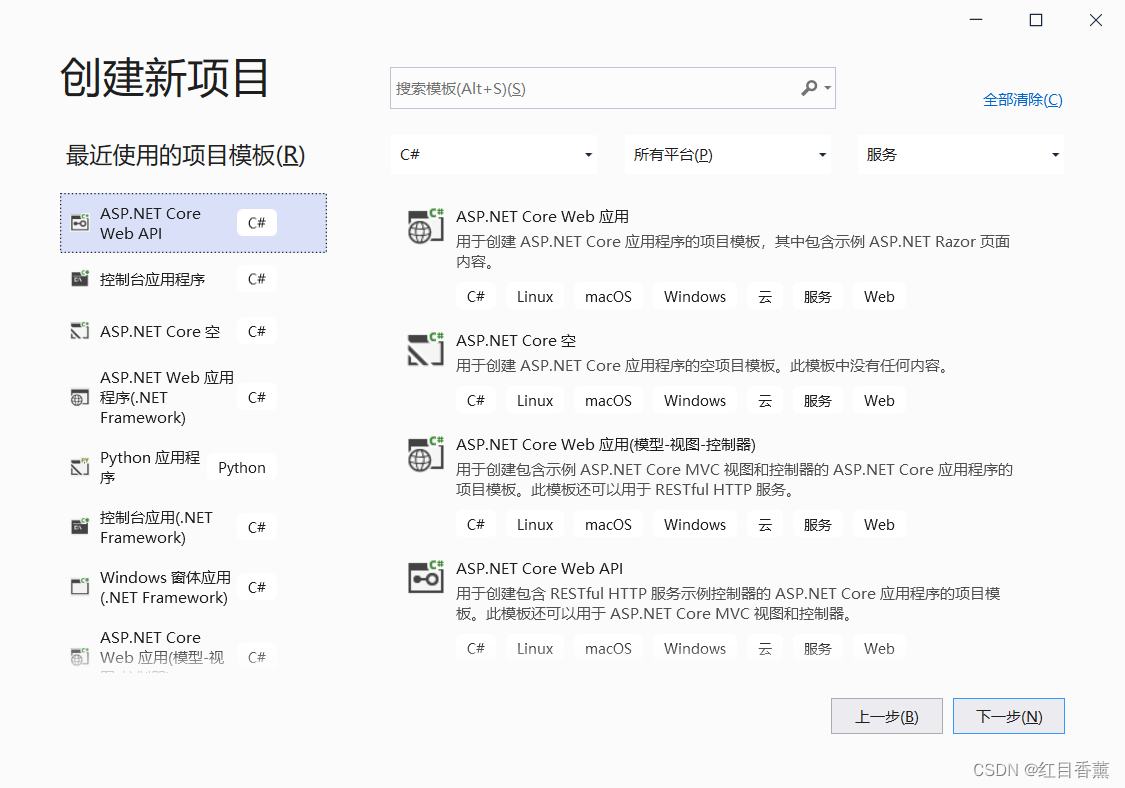
Task: Click 云 tag under ASP.NET Core 空
Action: 765,400
